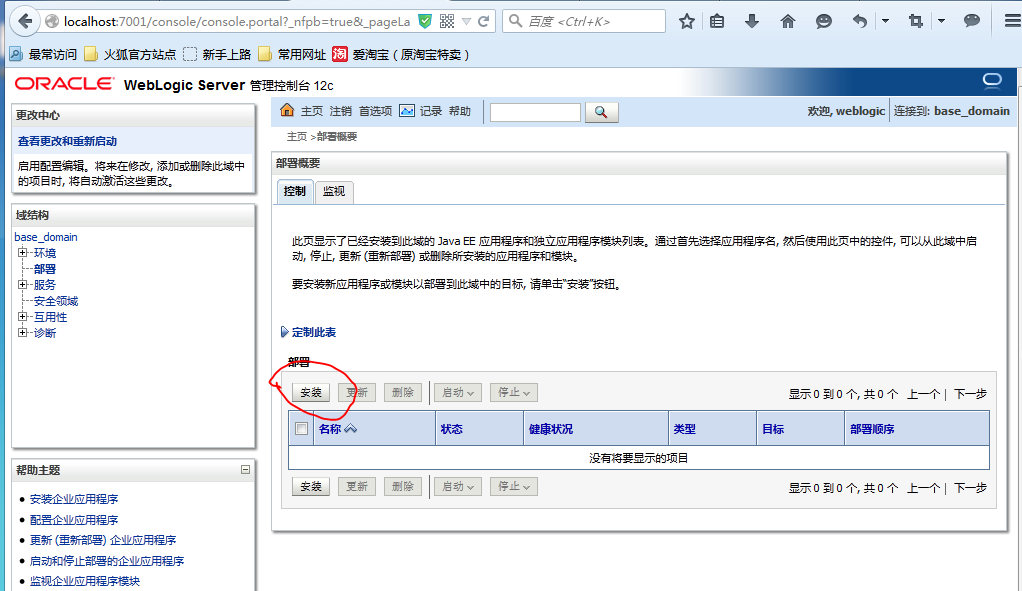Screen dimensions: 1022x591
Task: Expand the 环境 tree node
Action: (x=23, y=252)
